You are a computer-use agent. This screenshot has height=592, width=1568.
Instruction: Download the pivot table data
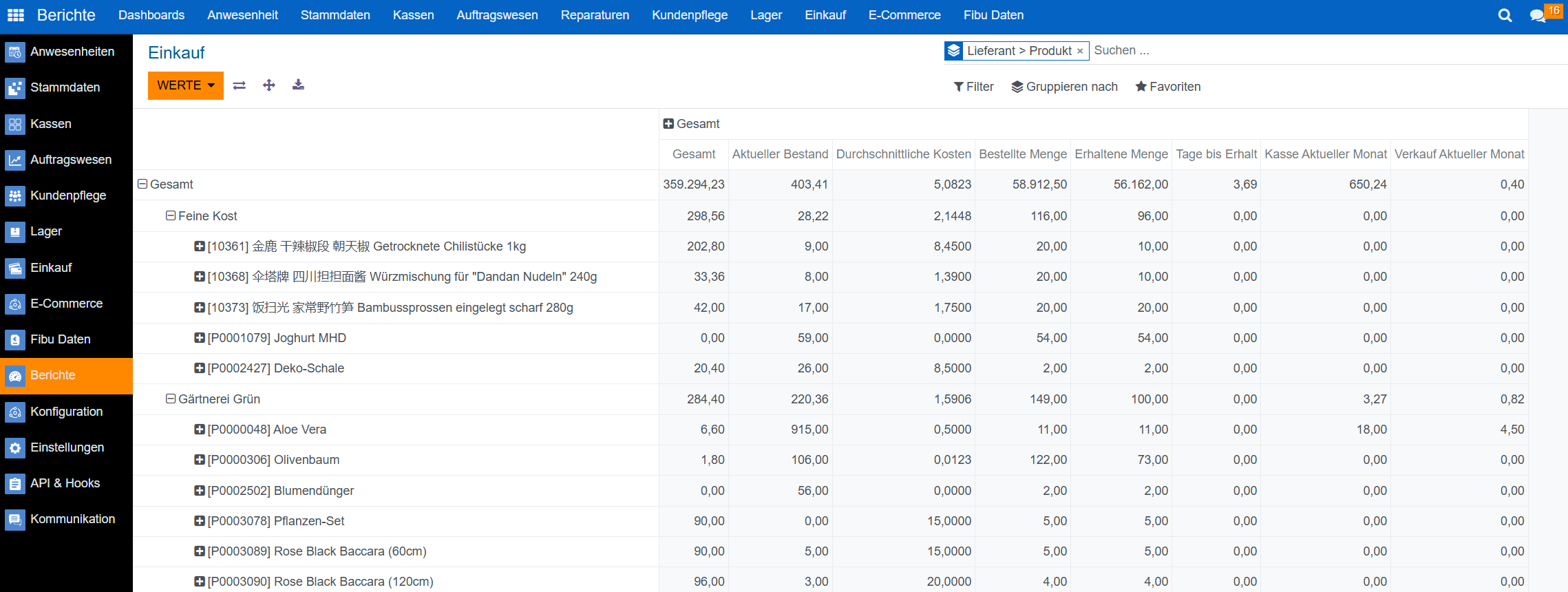pos(298,85)
